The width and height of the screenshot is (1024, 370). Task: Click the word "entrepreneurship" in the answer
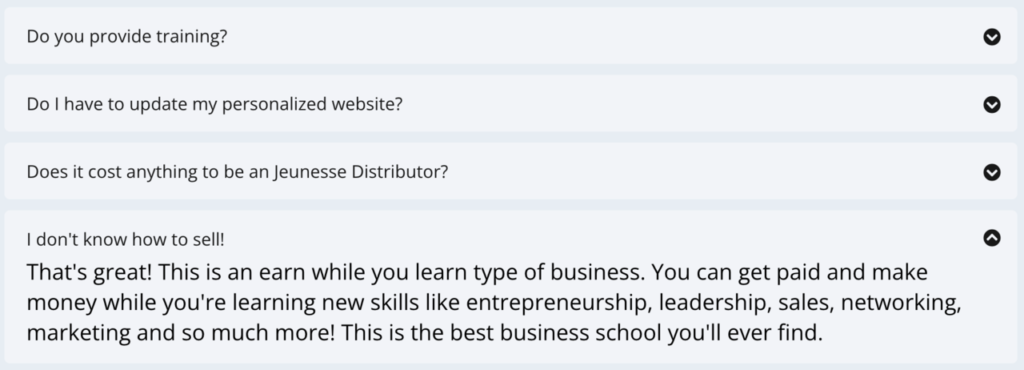coord(558,303)
